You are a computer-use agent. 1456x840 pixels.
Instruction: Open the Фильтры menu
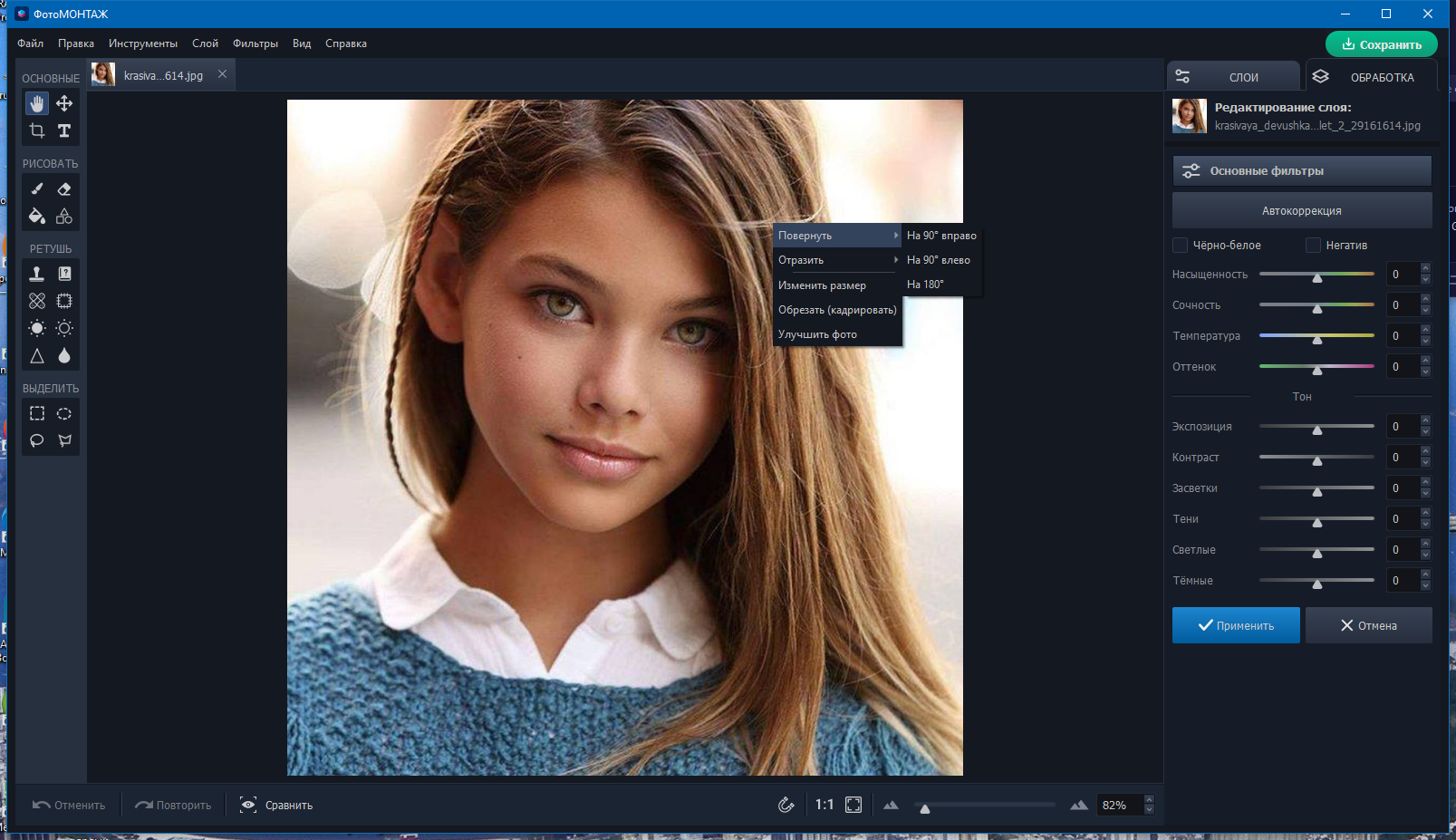[x=256, y=43]
